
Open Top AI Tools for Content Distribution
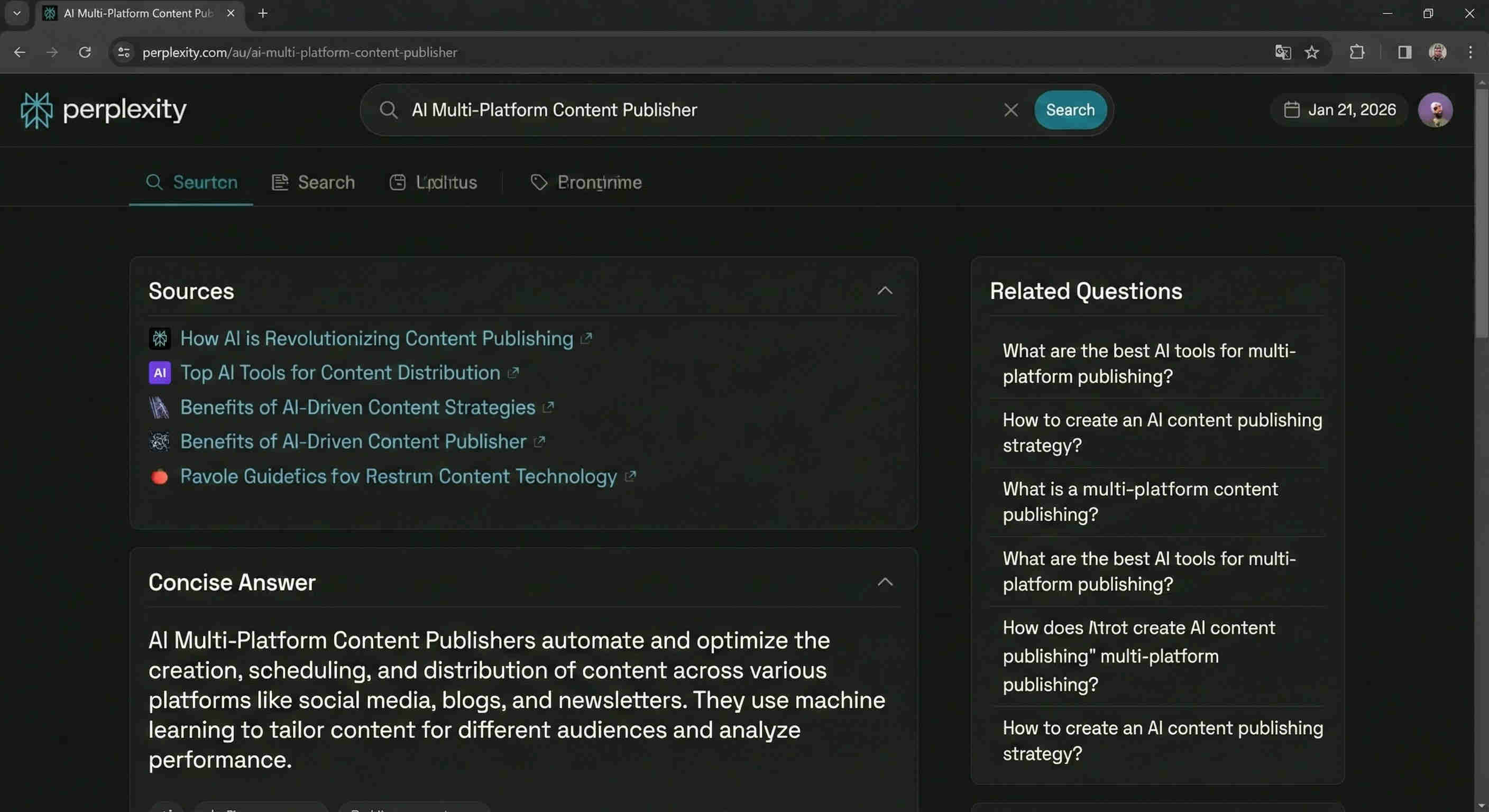340,373
